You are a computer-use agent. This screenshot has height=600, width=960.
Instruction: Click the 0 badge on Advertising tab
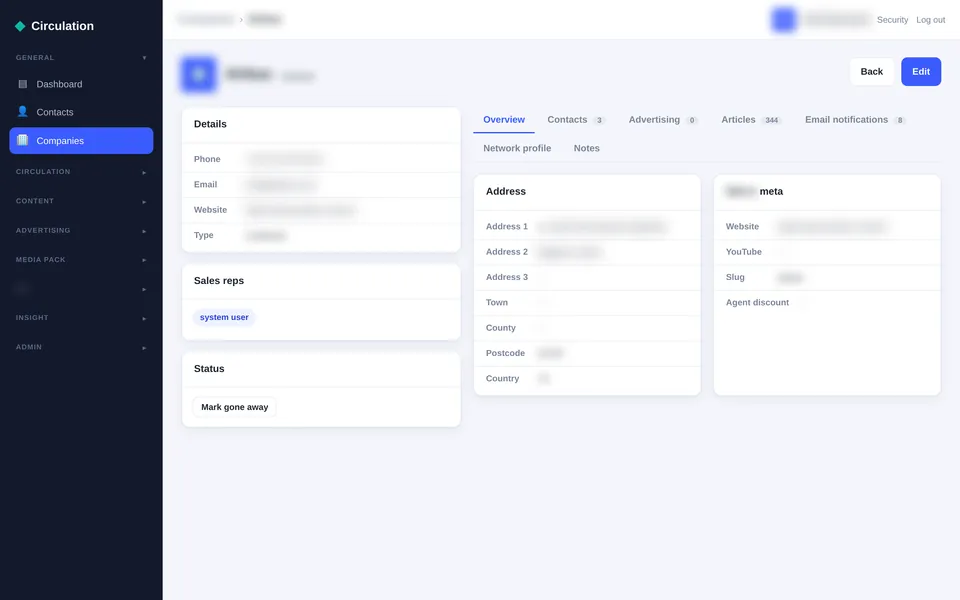(x=692, y=120)
